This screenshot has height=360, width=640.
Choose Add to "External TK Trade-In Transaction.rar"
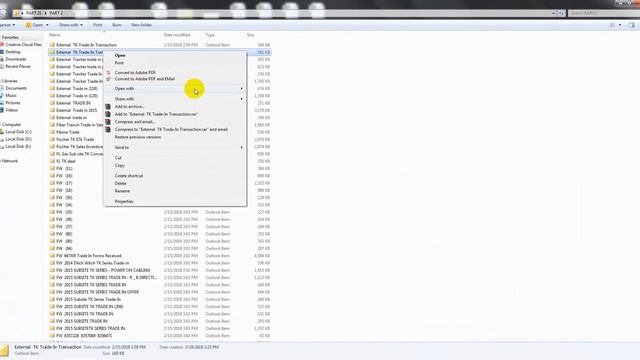point(156,114)
